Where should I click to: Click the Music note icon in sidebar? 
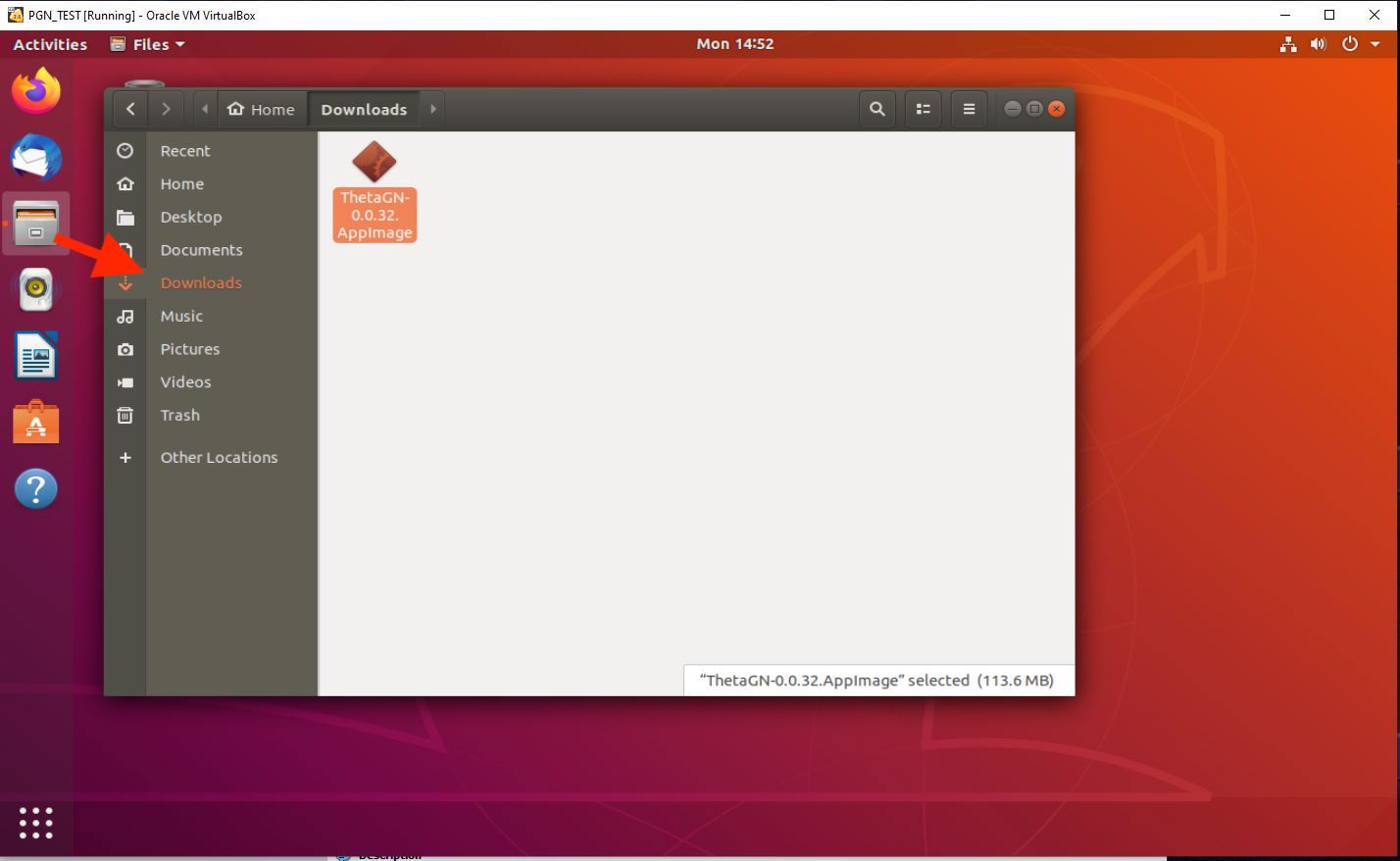click(125, 317)
